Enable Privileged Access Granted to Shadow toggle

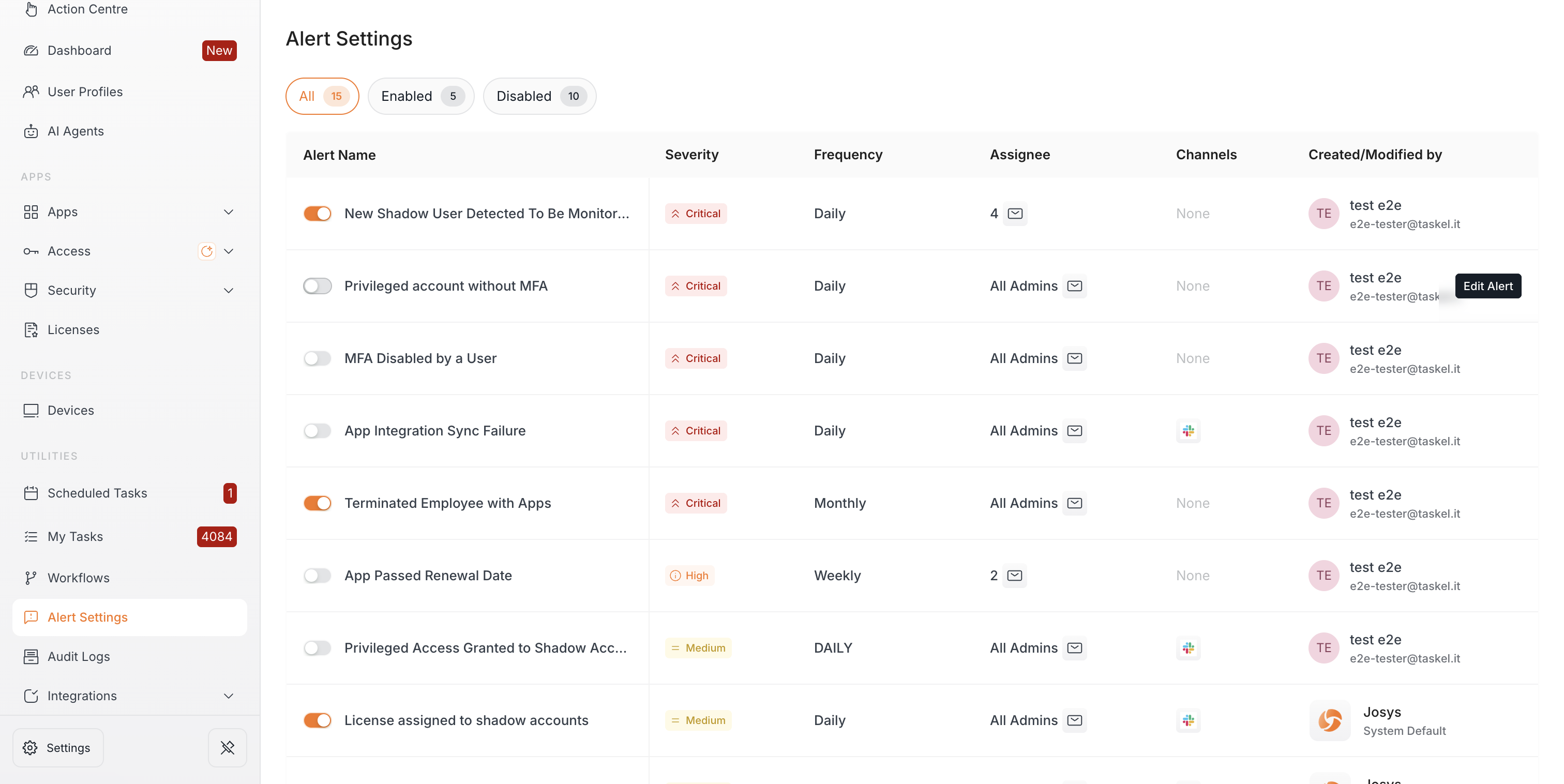318,649
